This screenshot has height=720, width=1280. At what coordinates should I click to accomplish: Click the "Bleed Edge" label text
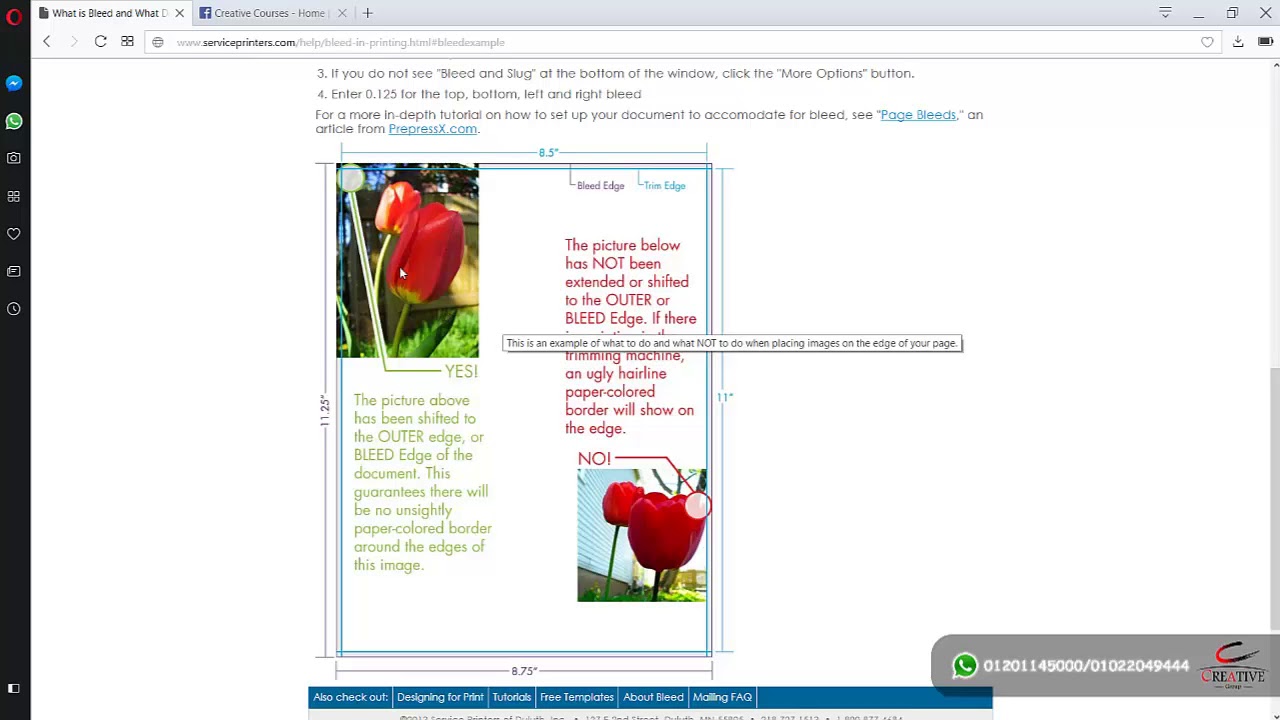click(x=600, y=186)
